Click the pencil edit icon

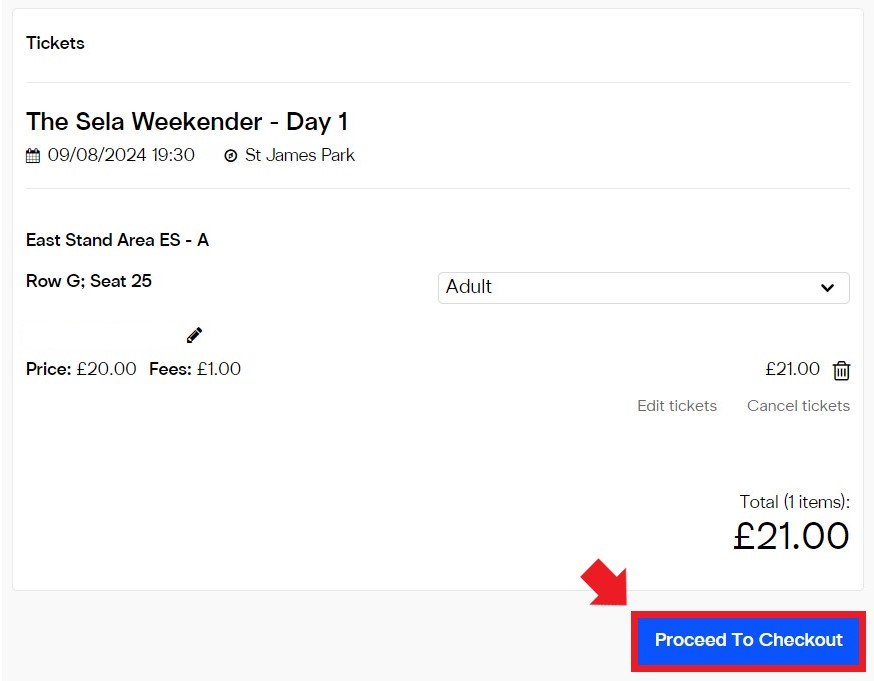pos(195,335)
